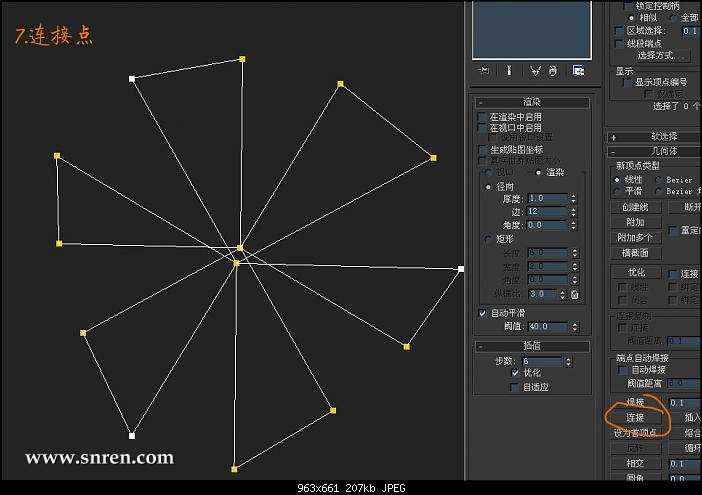Screen dimensions: 702x495
Task: Uncheck 优化 checkbox under 插值
Action: tap(515, 372)
